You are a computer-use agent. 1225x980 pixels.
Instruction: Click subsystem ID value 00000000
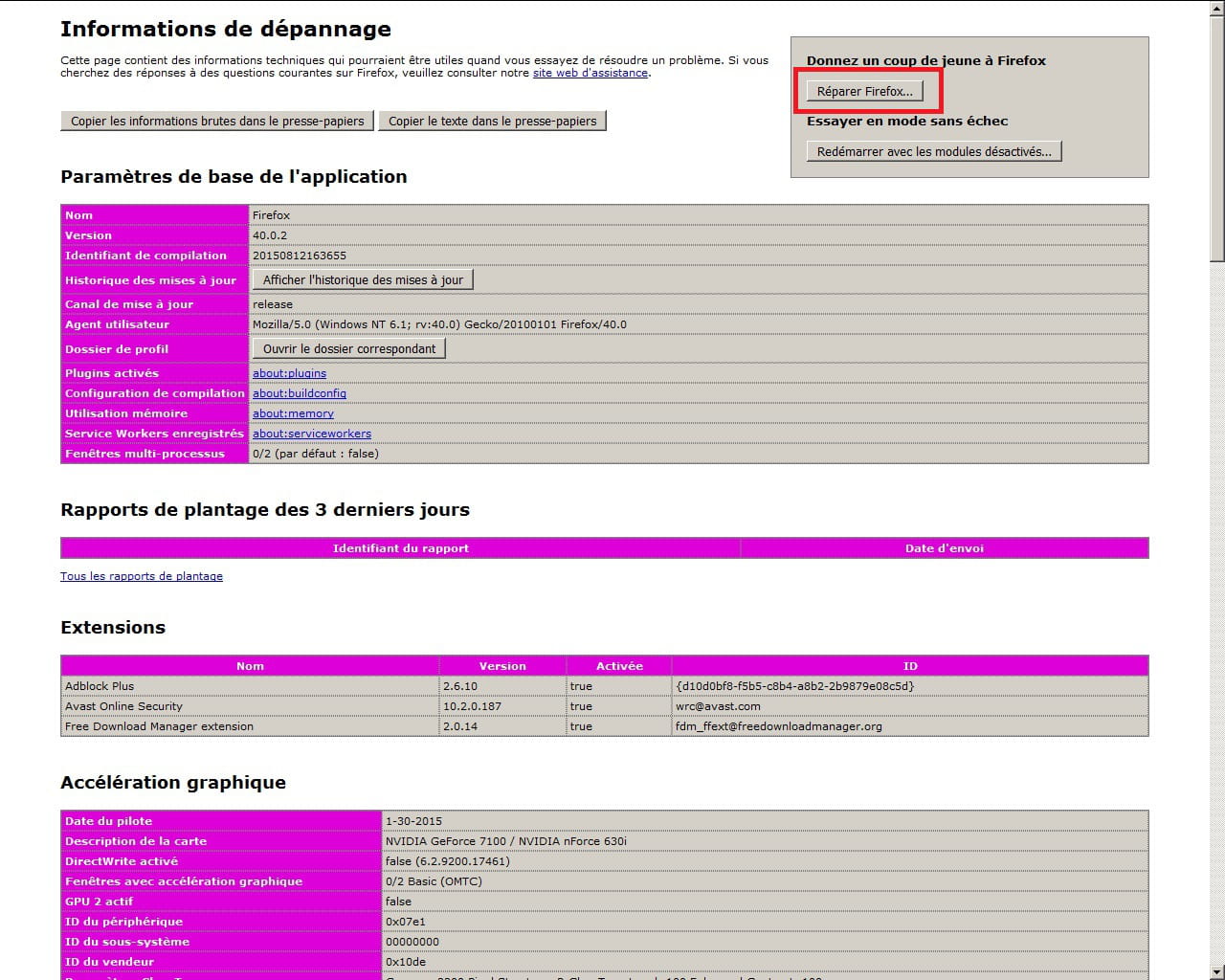[x=412, y=942]
